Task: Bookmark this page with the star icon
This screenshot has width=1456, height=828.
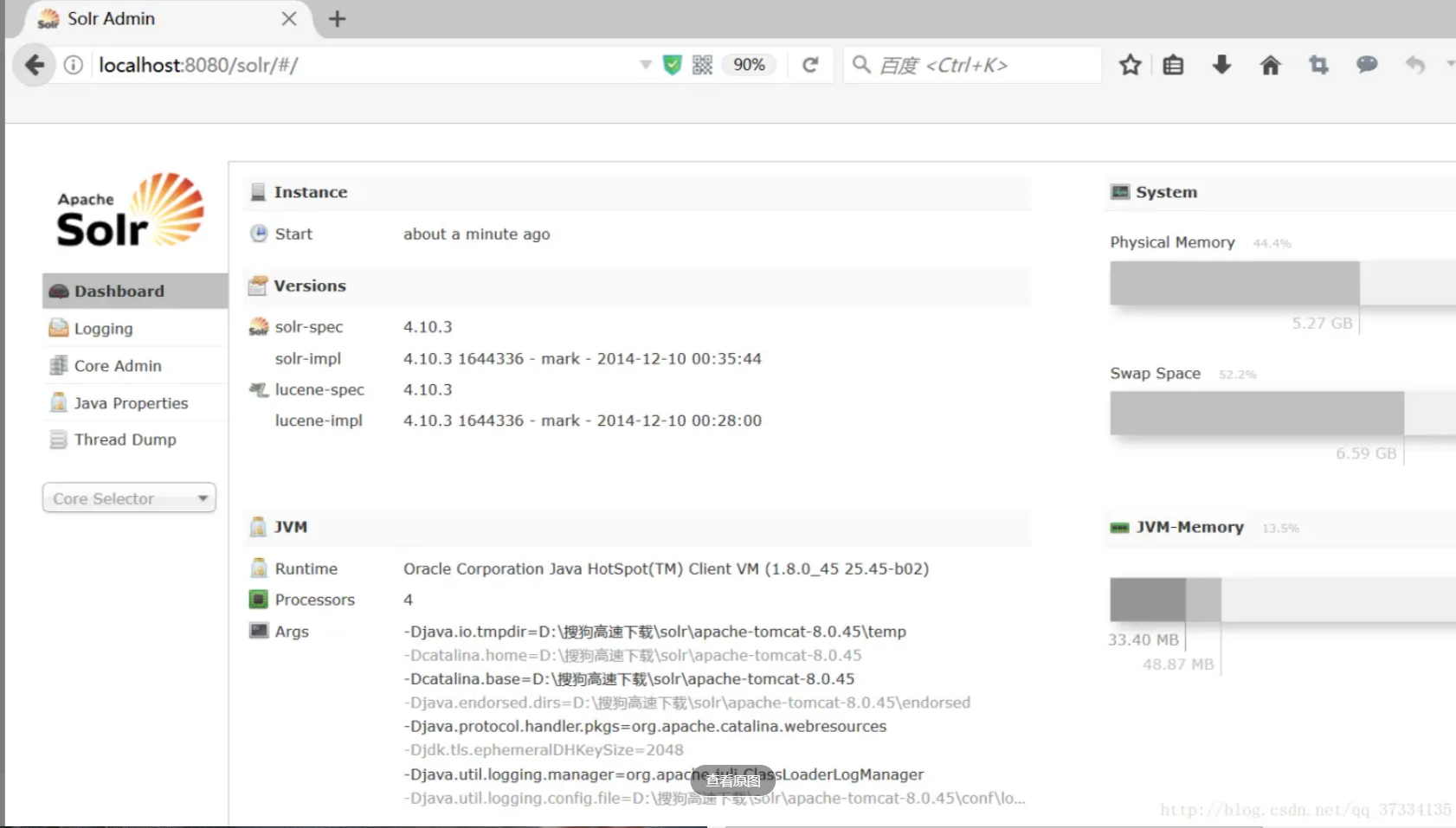Action: coord(1129,64)
